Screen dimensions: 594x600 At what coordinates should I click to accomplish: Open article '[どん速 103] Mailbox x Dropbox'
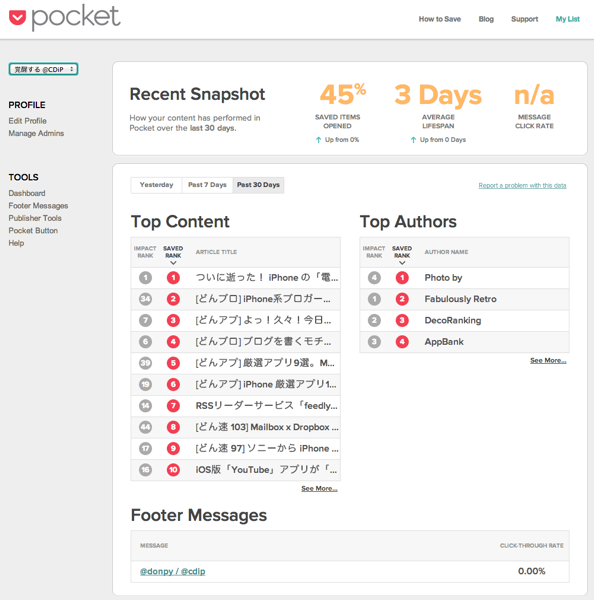coord(267,427)
